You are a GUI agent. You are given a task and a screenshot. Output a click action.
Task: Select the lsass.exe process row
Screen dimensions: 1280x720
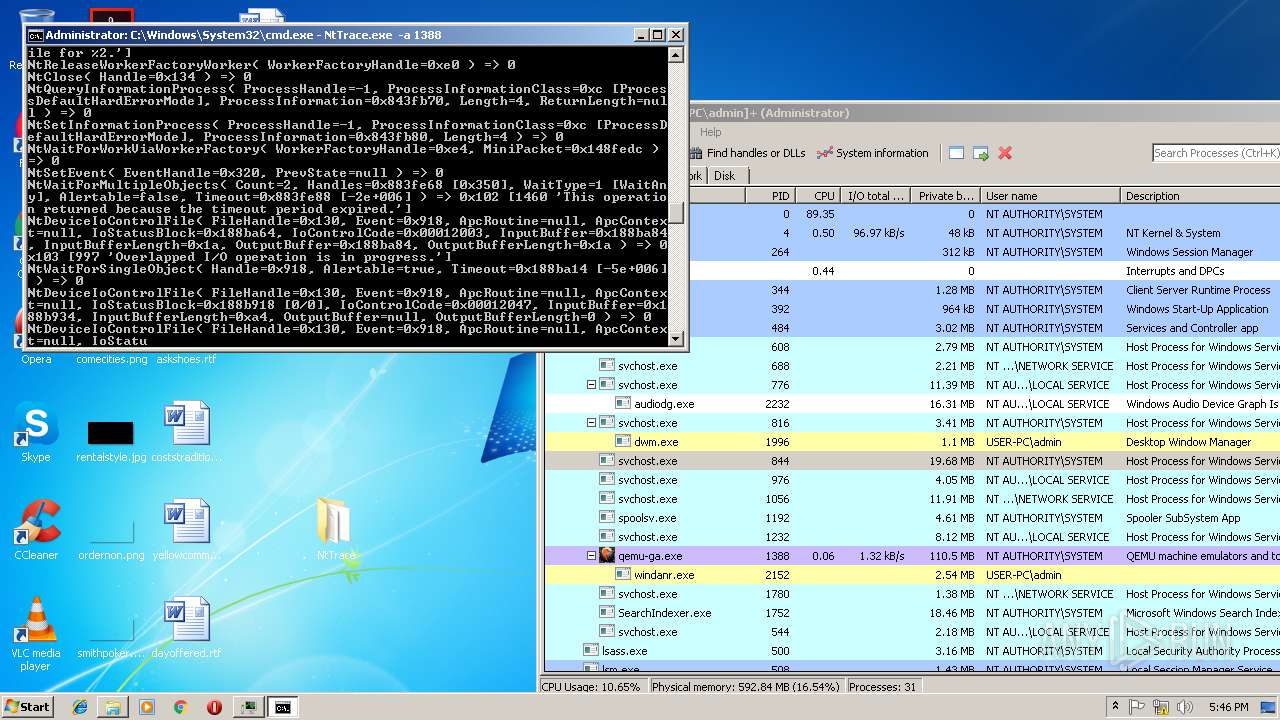[912, 651]
